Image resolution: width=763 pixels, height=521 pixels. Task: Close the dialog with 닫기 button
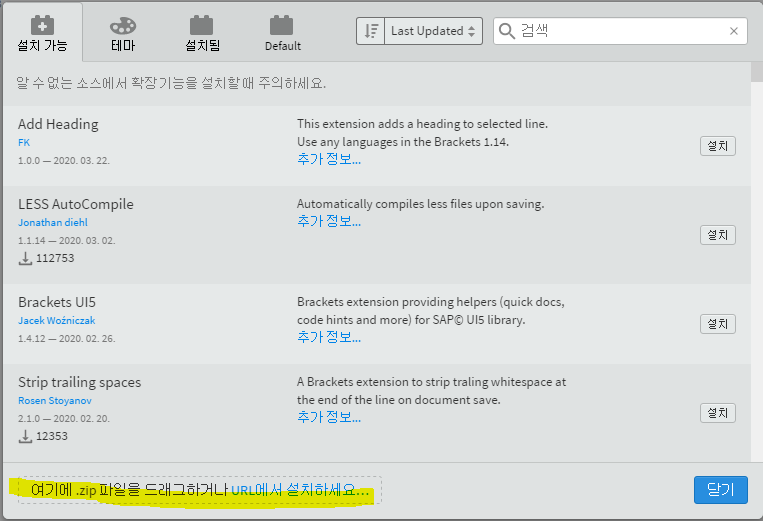[721, 490]
